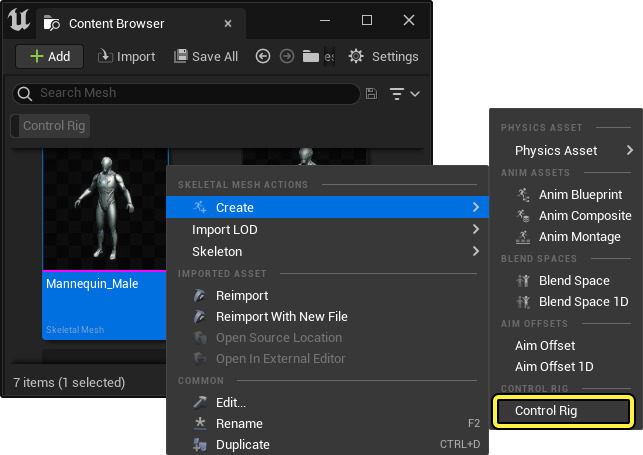This screenshot has width=643, height=455.
Task: Create a Blend Space
Action: (566, 280)
